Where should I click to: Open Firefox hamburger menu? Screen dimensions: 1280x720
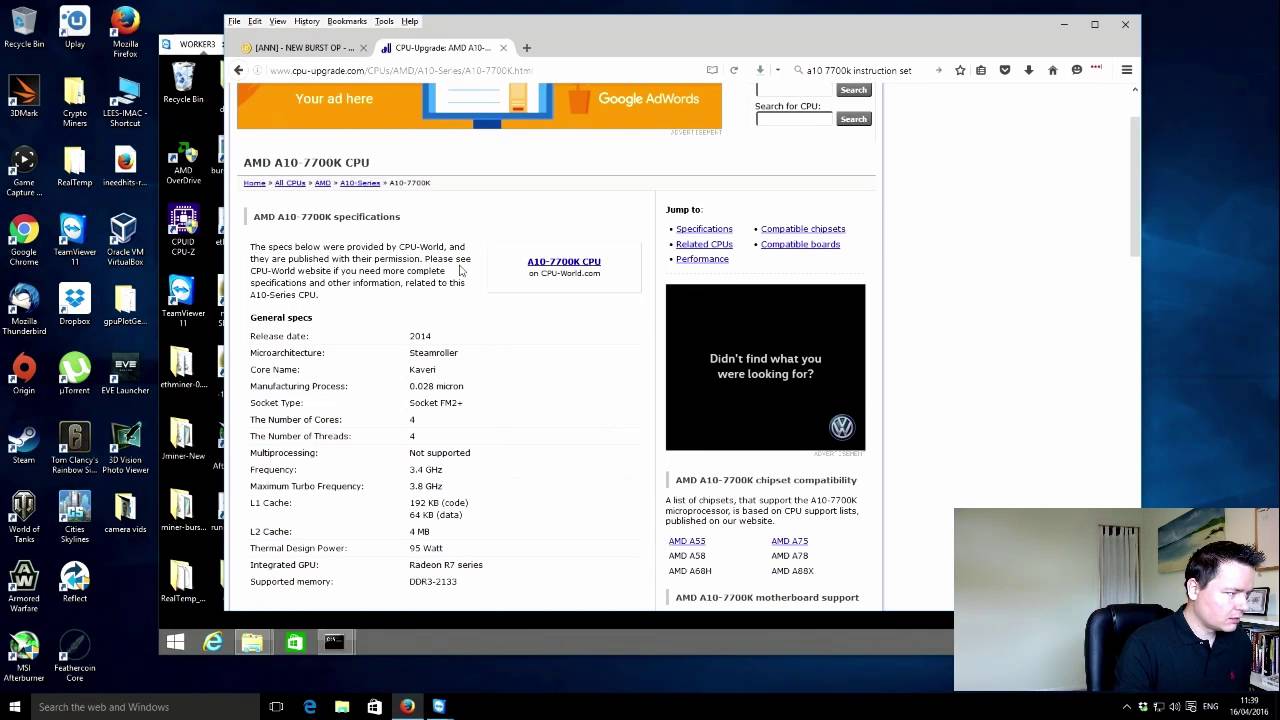[1126, 70]
